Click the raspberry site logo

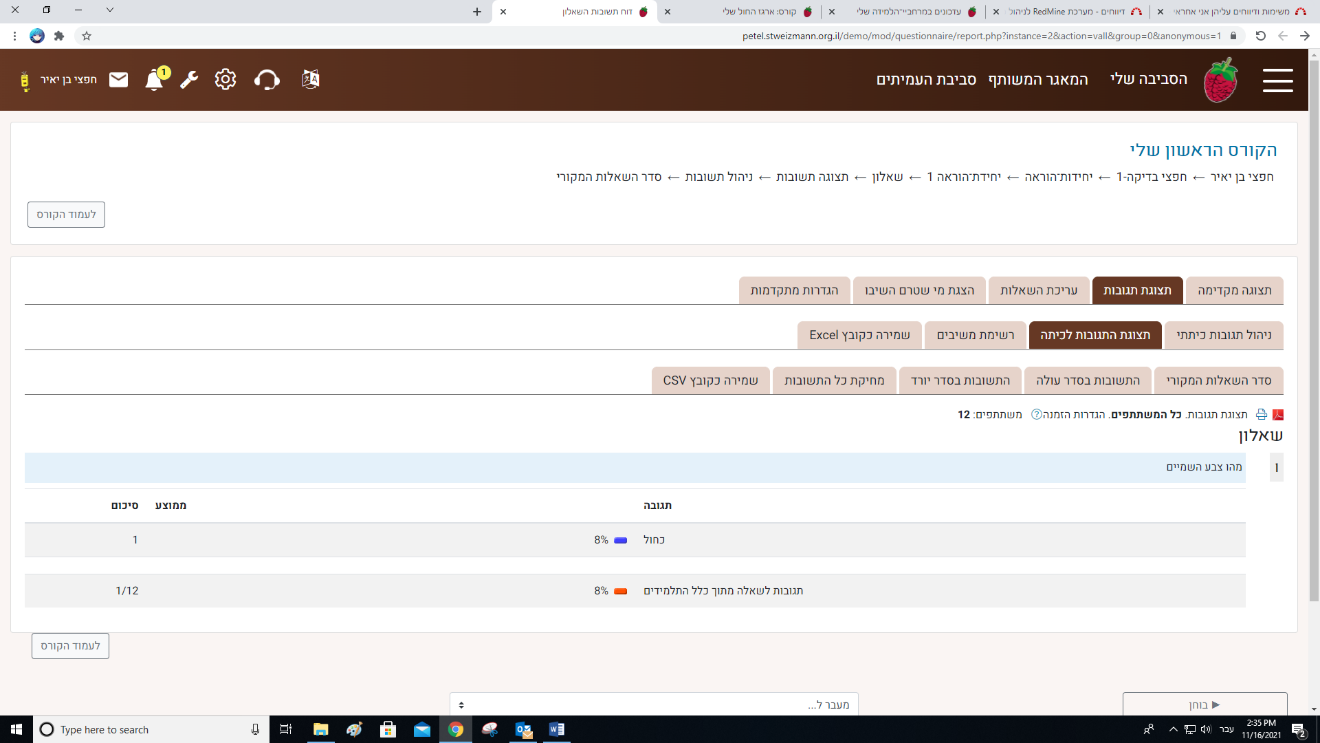point(1219,80)
